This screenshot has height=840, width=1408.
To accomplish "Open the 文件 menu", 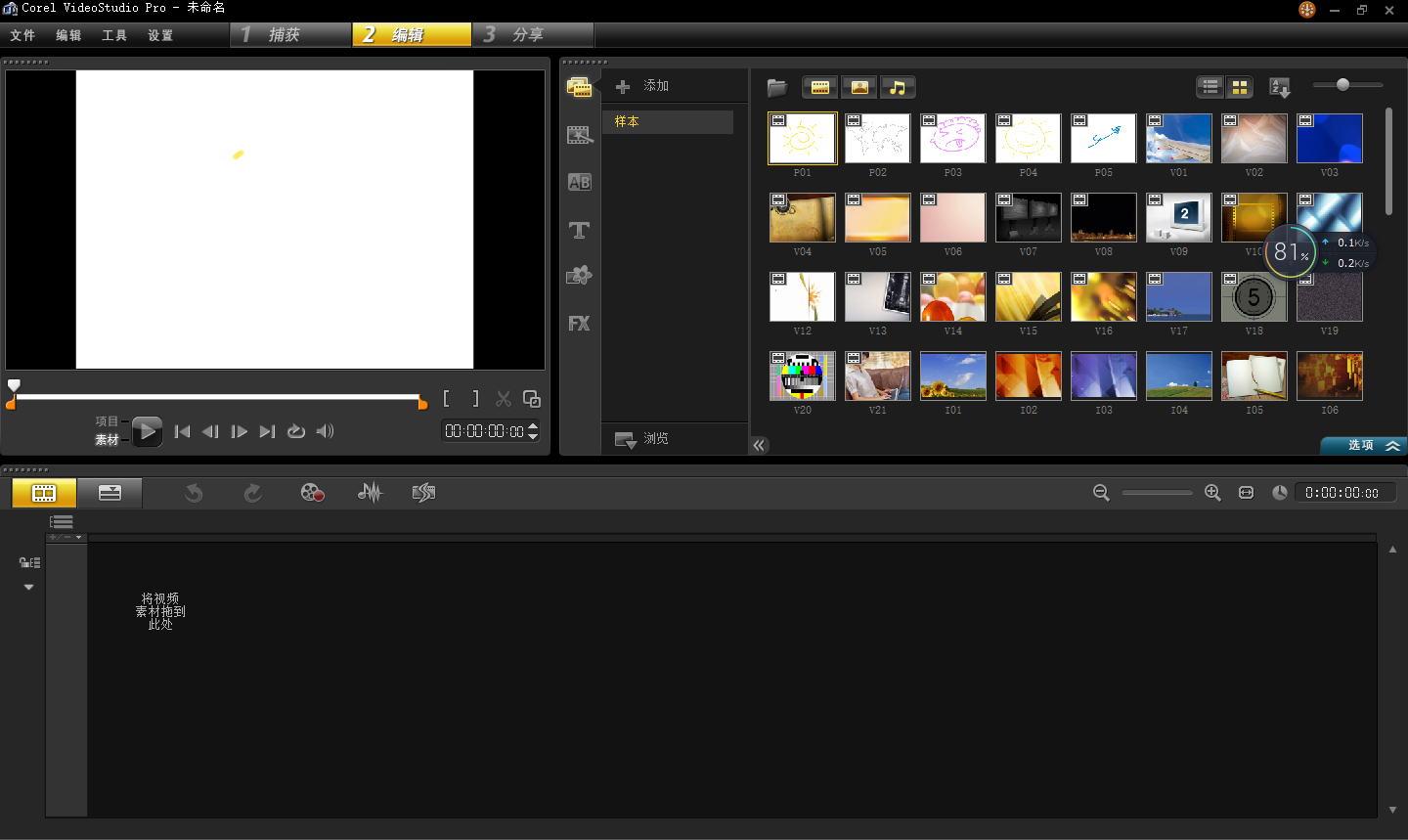I will [22, 35].
